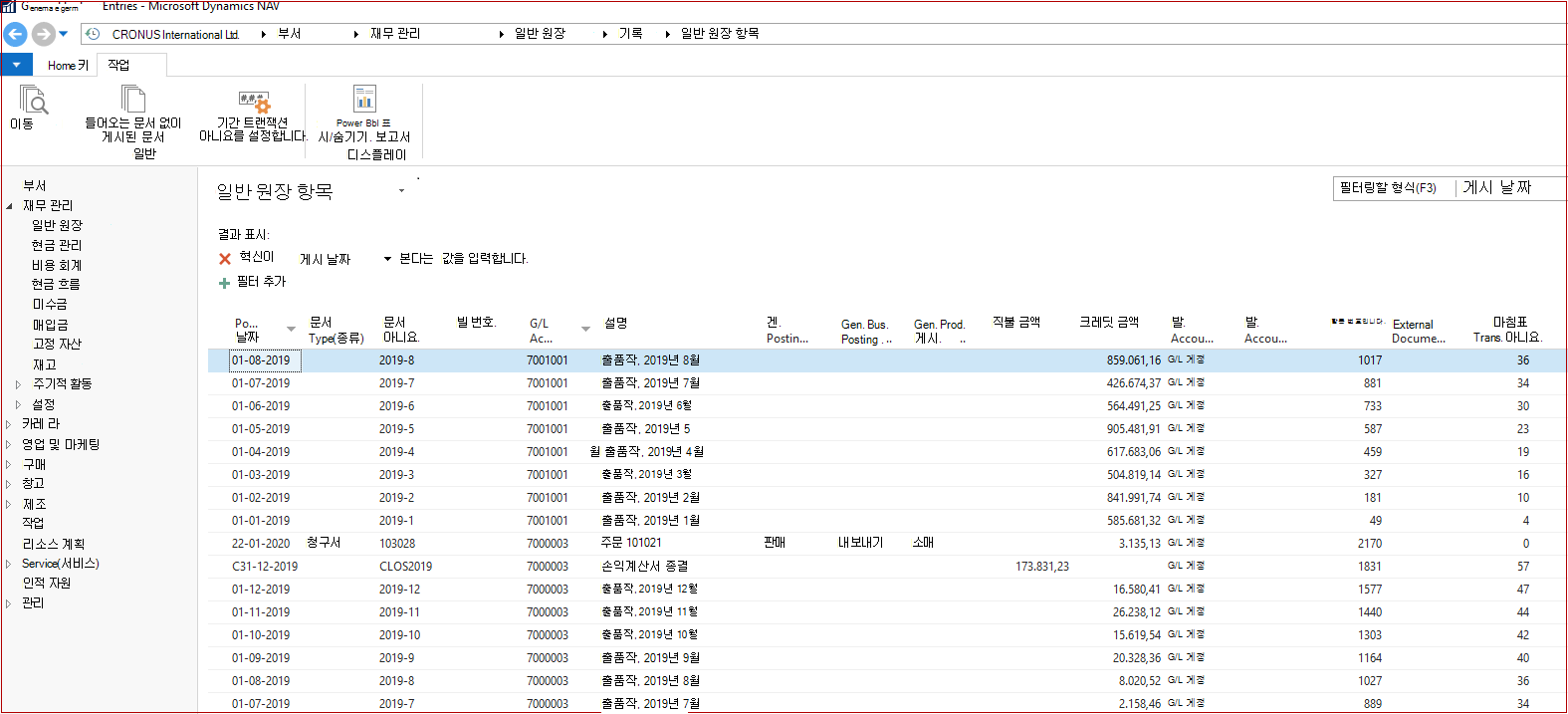Expand the 주기적 활동 tree node
1568x714 pixels.
pyautogui.click(x=18, y=384)
